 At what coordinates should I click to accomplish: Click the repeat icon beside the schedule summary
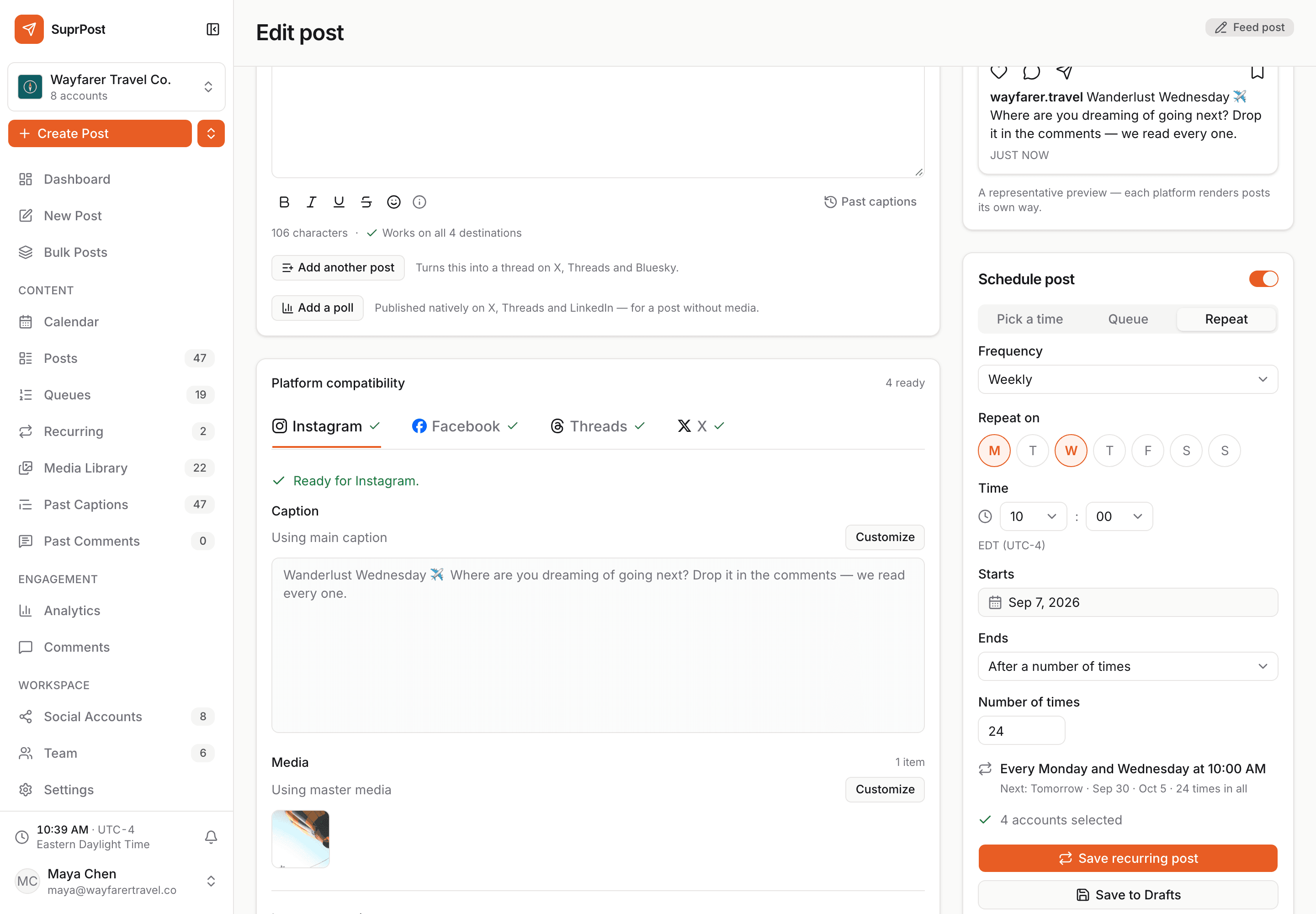click(x=985, y=769)
